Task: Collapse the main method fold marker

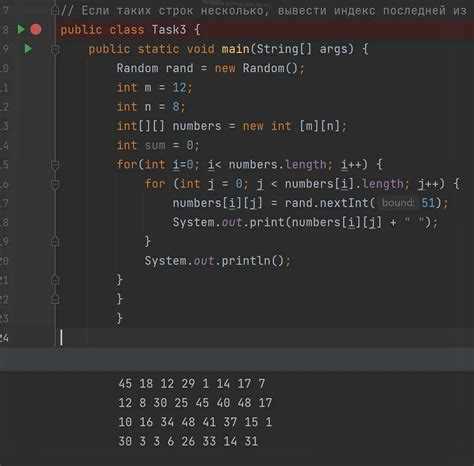Action: pyautogui.click(x=55, y=50)
